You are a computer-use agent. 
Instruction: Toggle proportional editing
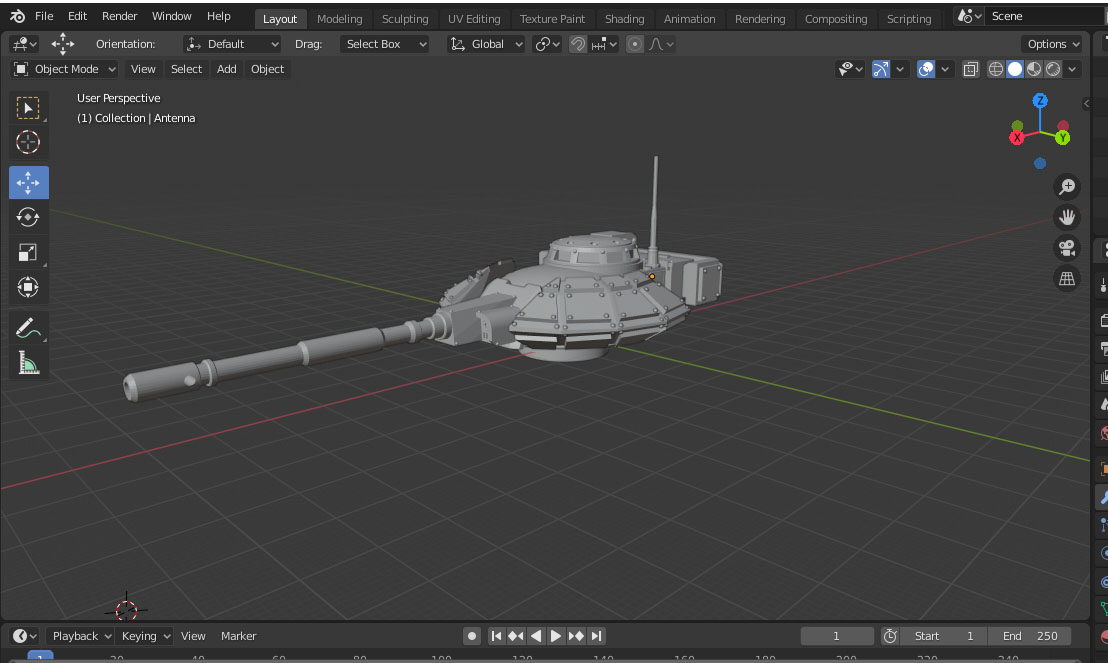click(635, 44)
